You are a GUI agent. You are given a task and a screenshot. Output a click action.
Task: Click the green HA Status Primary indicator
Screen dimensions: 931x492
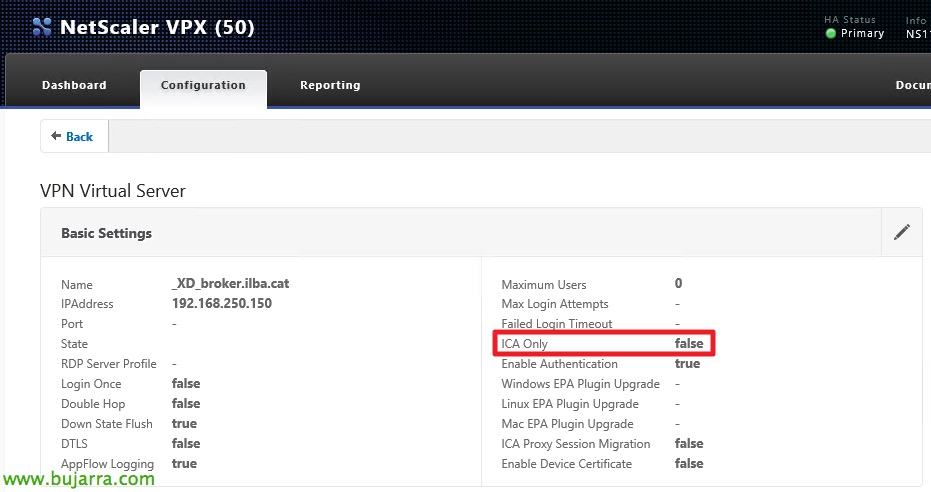831,34
